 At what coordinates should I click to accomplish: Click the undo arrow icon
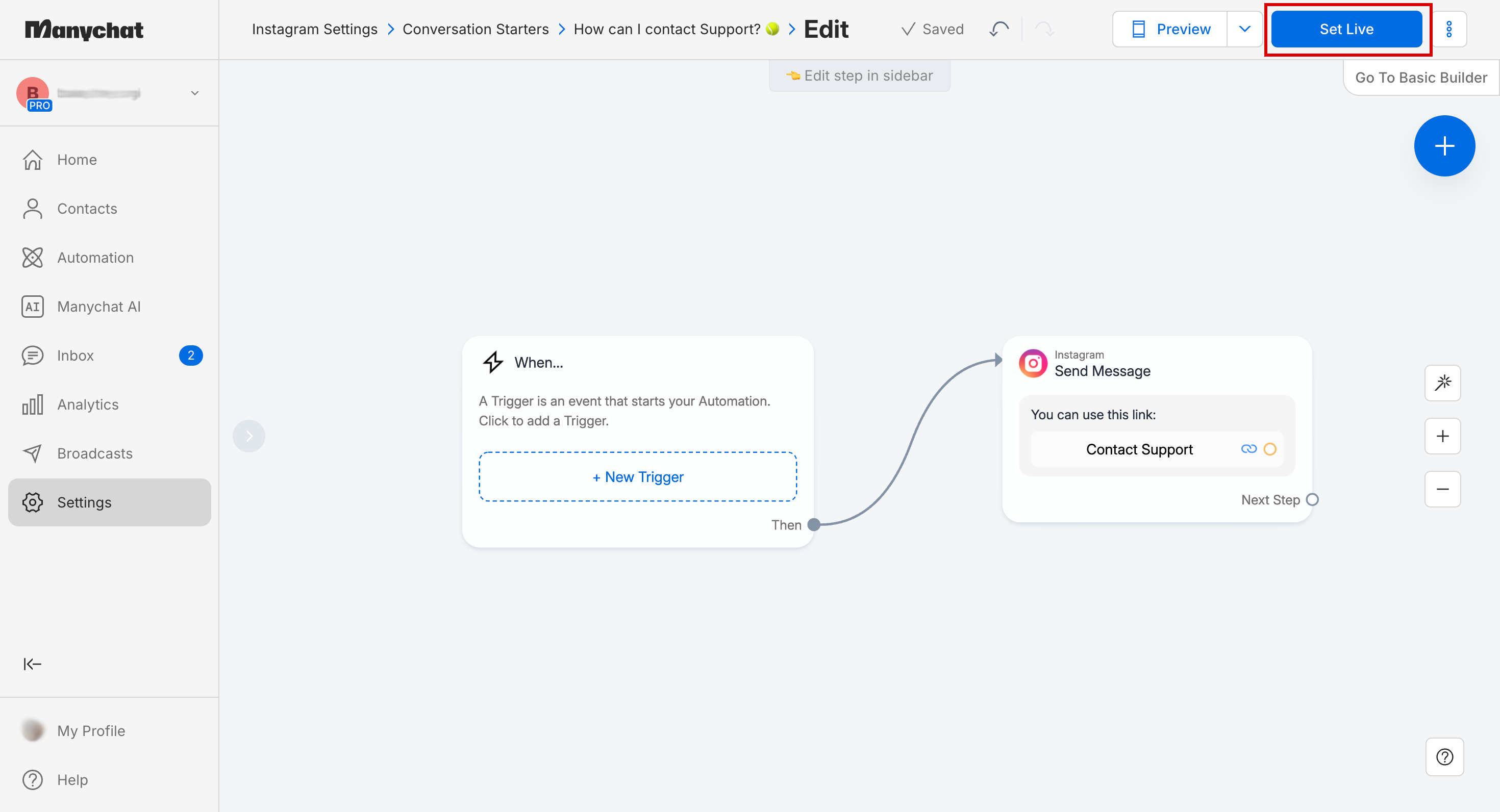click(999, 29)
